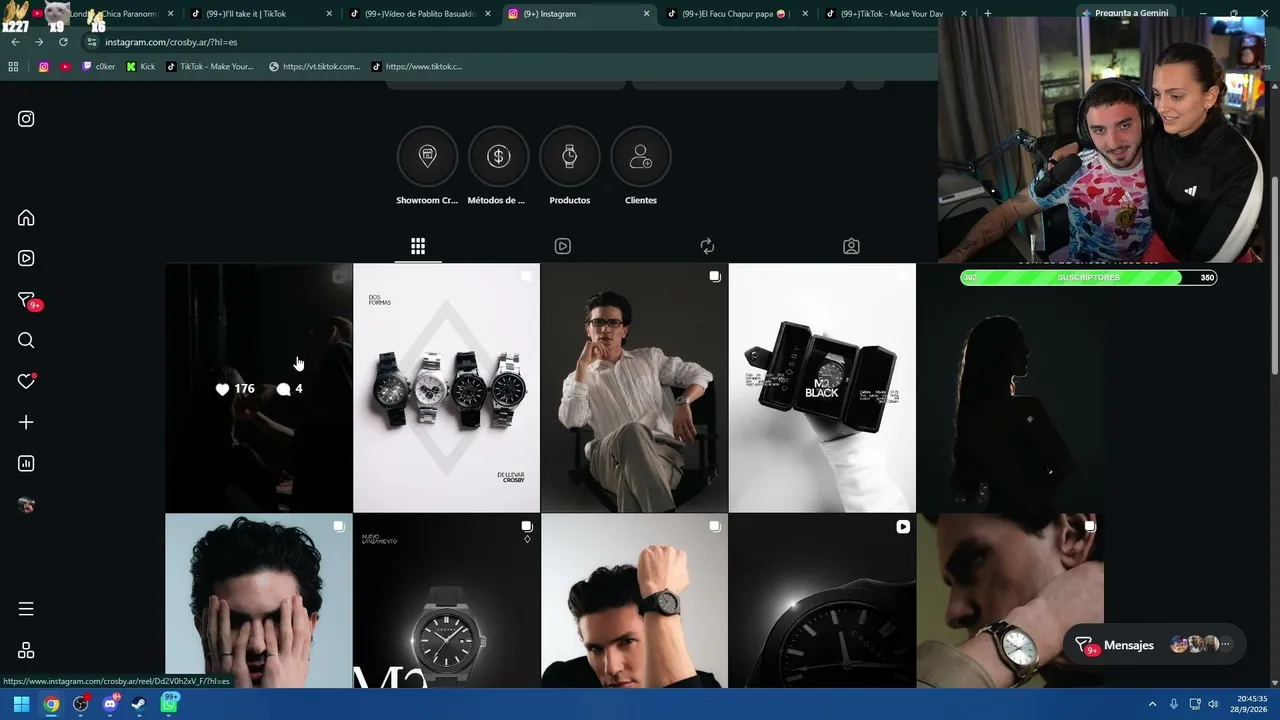The image size is (1280, 720).
Task: Open the TikTok - Make Your... bookmark
Action: pyautogui.click(x=211, y=67)
